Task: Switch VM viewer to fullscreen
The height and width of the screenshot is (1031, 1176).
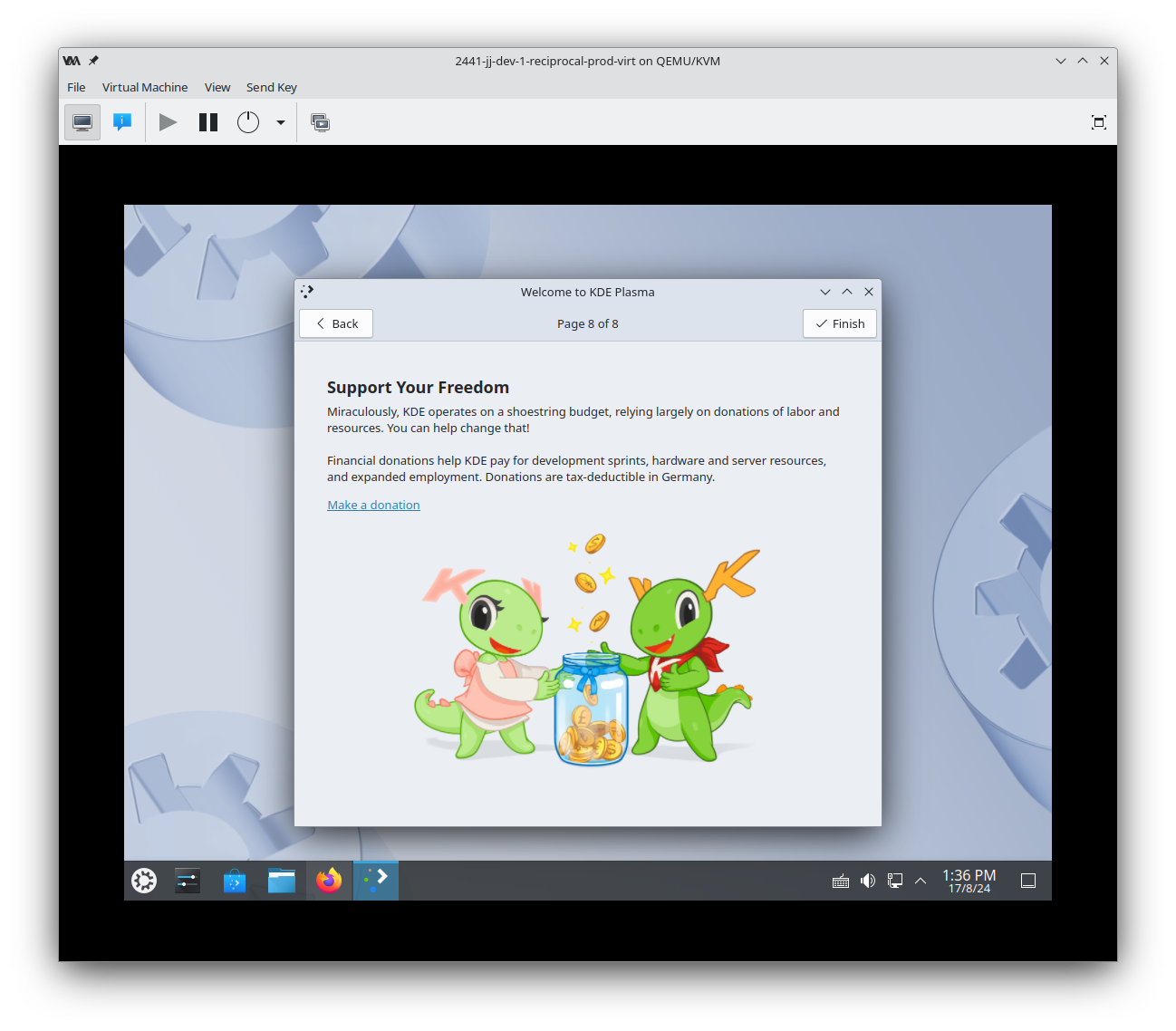Action: tap(1099, 122)
